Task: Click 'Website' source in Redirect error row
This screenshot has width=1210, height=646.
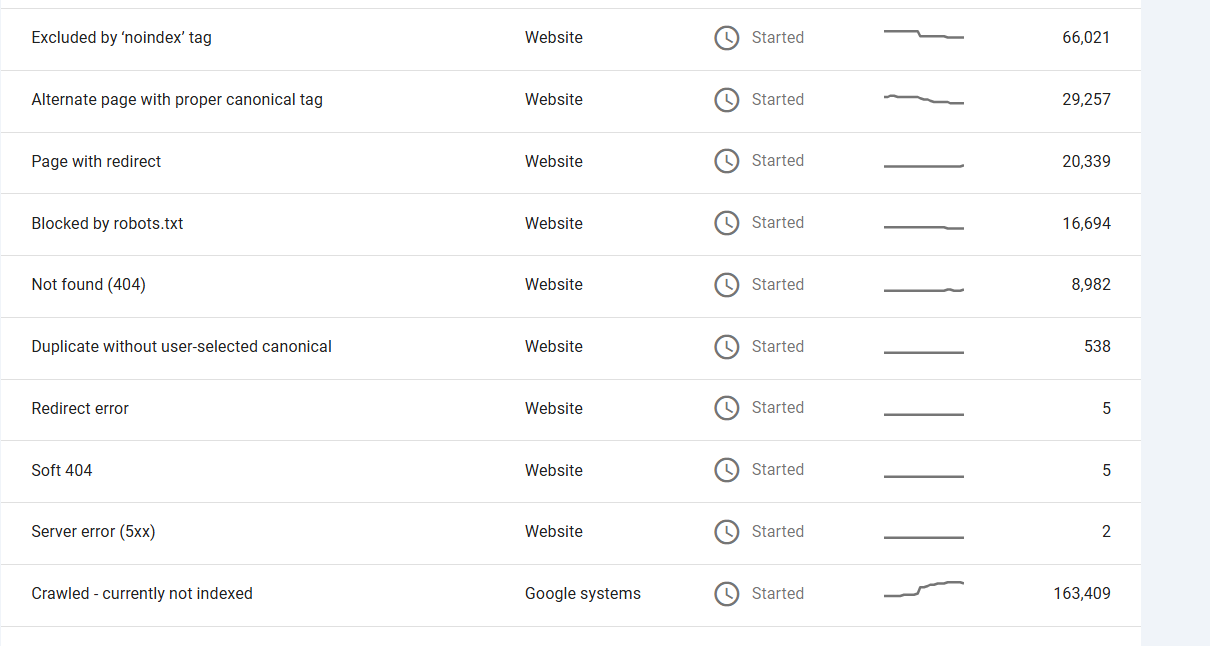Action: [x=553, y=408]
